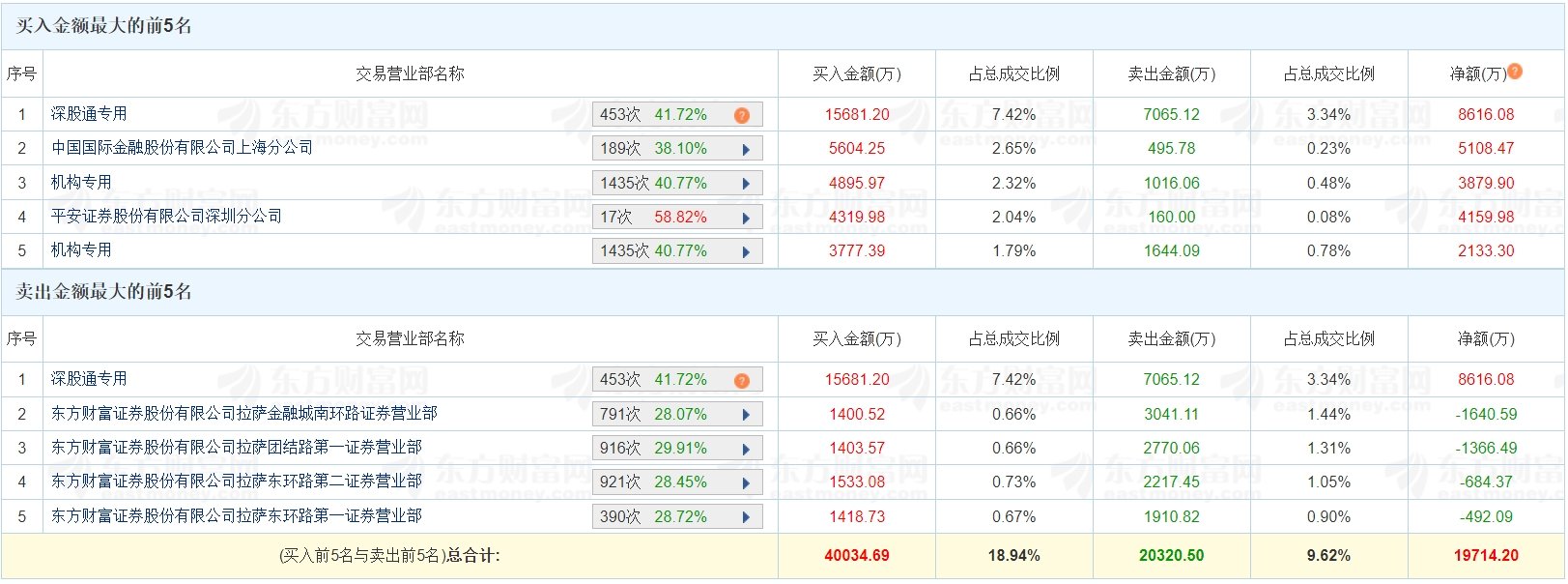
Task: Click 916次 29.91% stats box
Action: pos(677,449)
